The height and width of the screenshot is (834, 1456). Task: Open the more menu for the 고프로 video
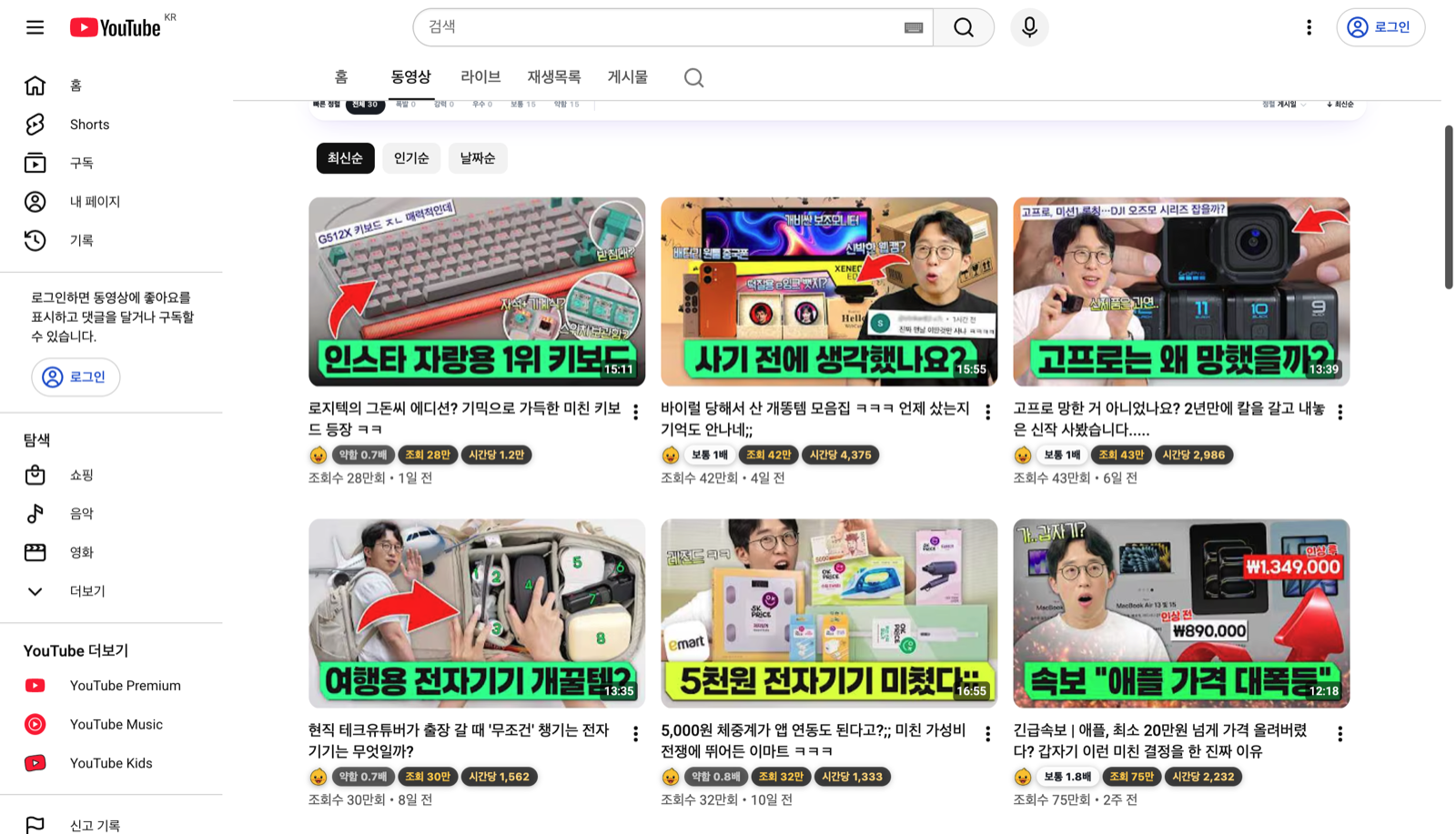coord(1340,412)
